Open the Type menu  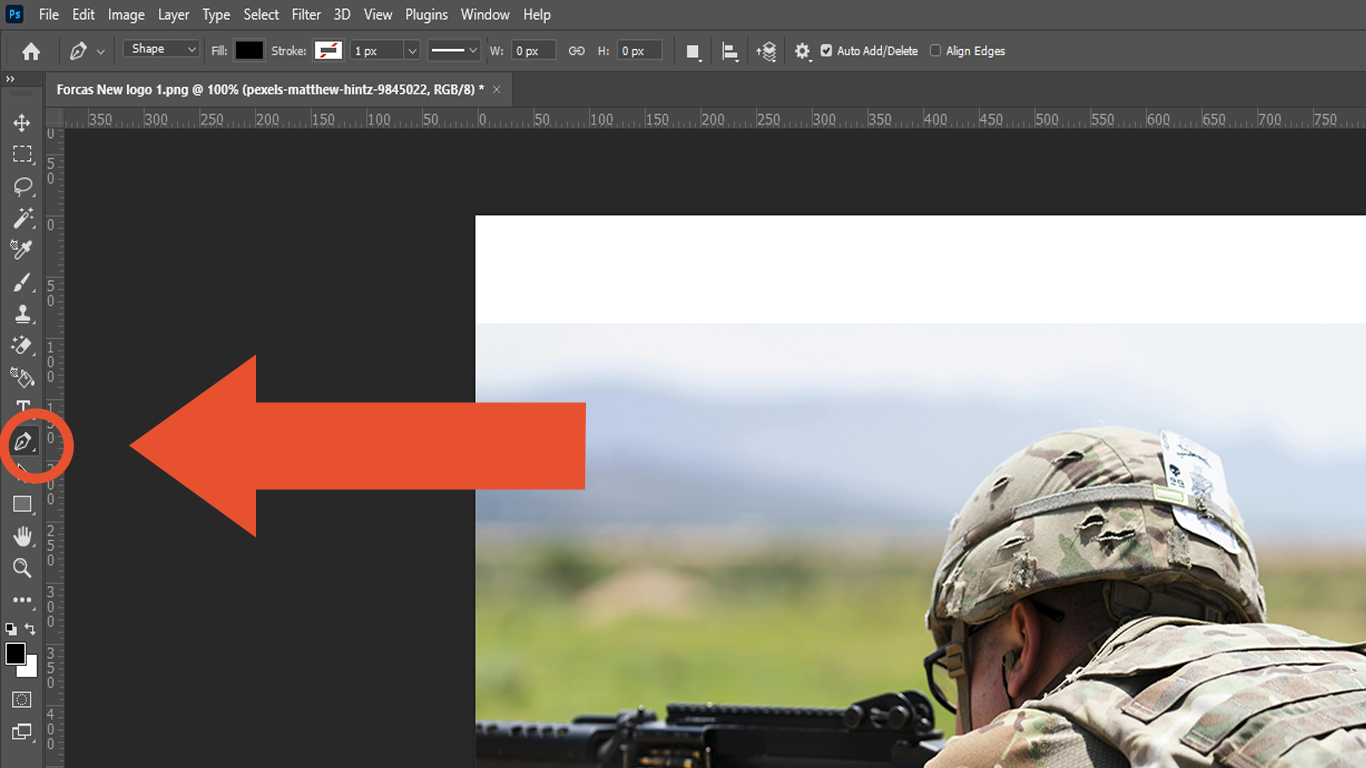[x=216, y=15]
